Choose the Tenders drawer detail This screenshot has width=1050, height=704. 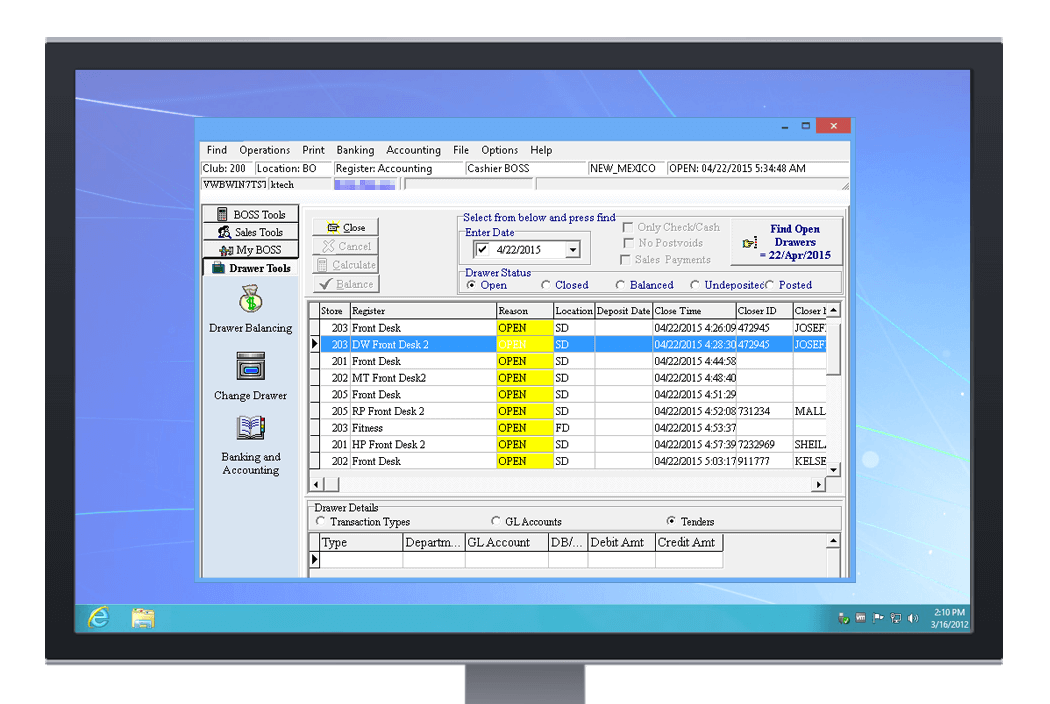tap(671, 520)
